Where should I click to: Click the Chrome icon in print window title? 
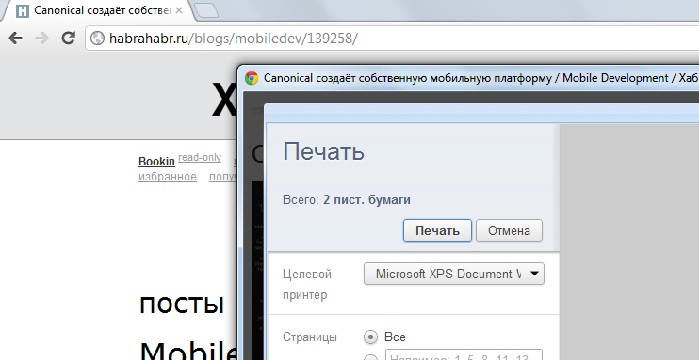coord(251,78)
